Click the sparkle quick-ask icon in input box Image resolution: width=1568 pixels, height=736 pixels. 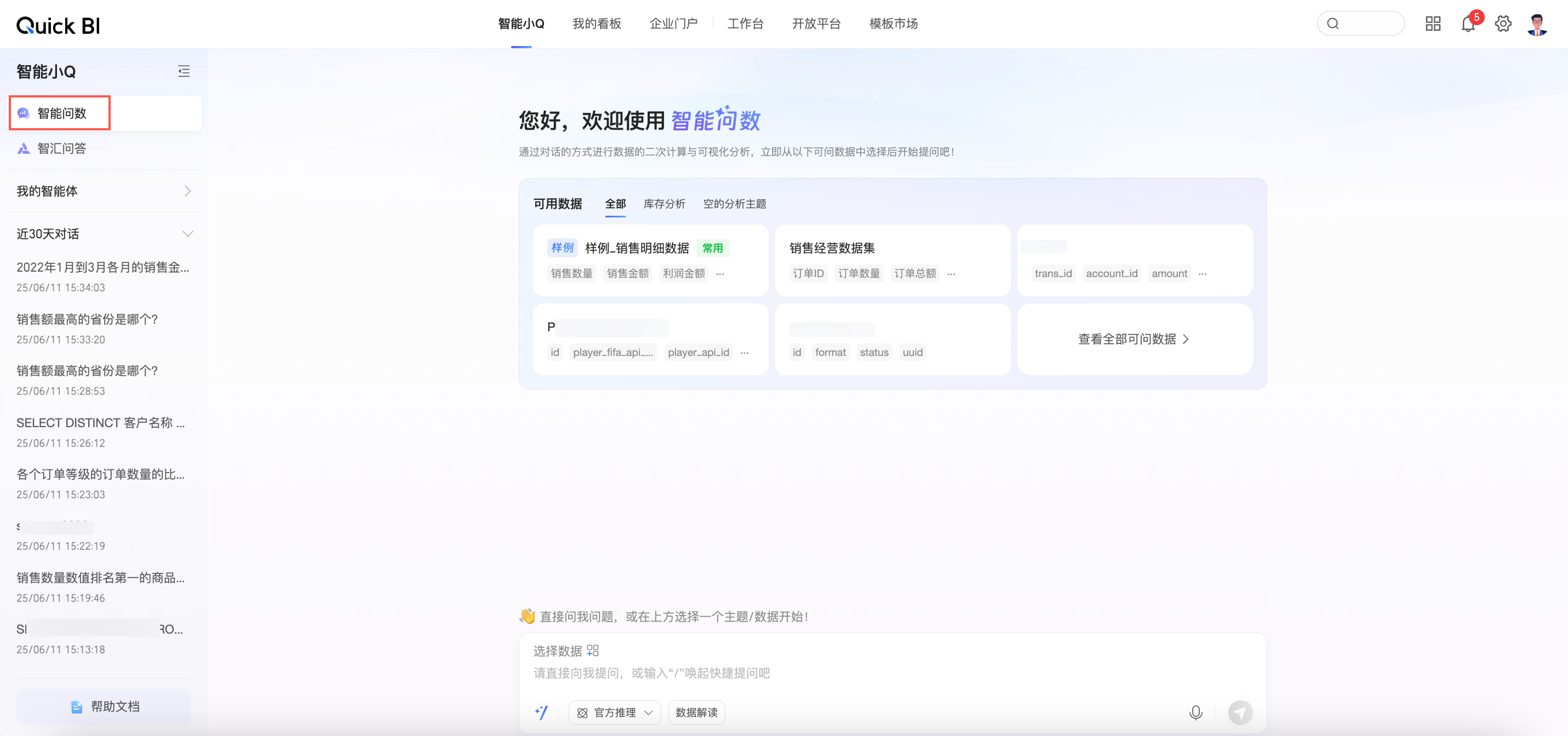(x=541, y=712)
